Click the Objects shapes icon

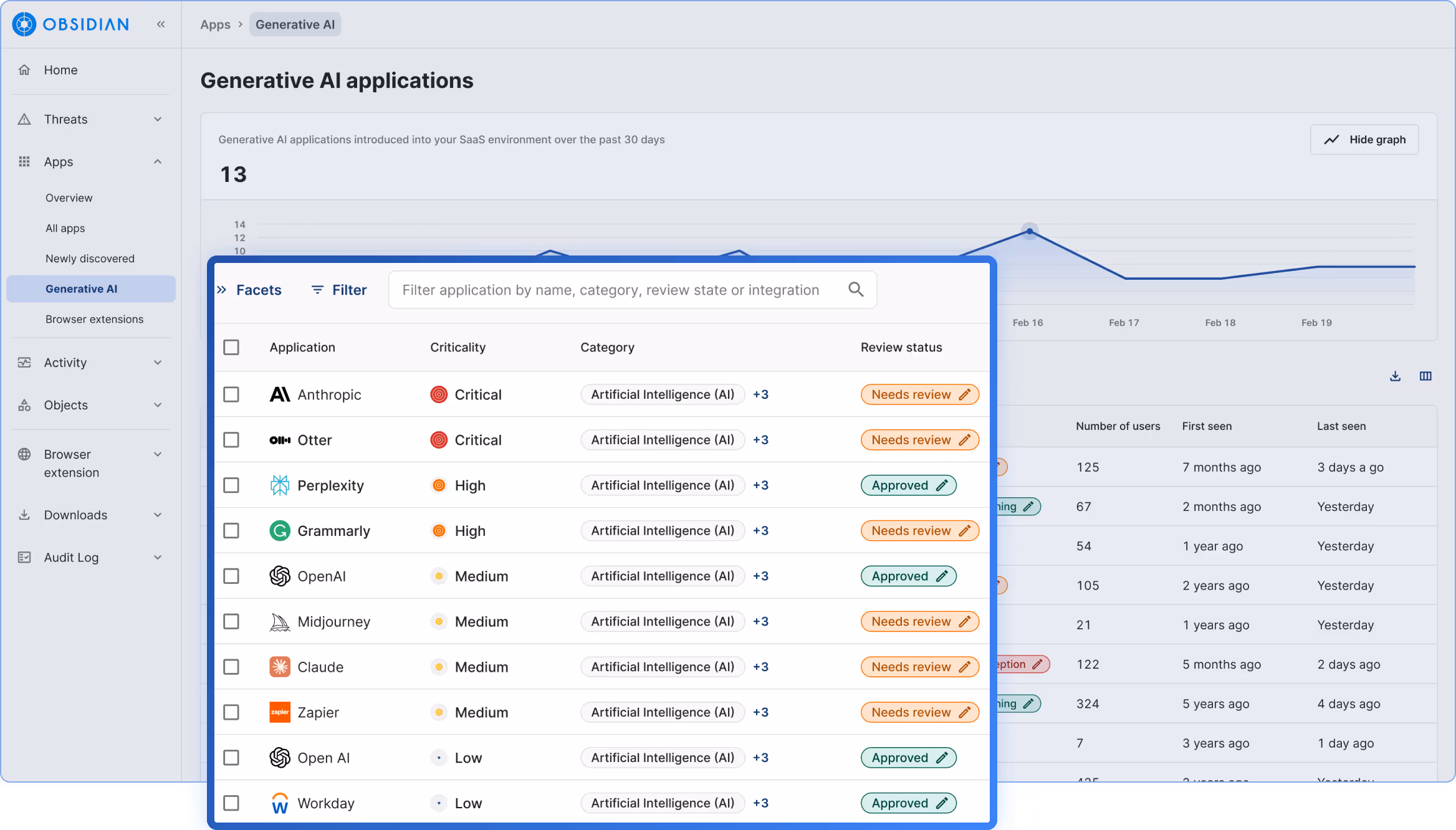coord(24,405)
